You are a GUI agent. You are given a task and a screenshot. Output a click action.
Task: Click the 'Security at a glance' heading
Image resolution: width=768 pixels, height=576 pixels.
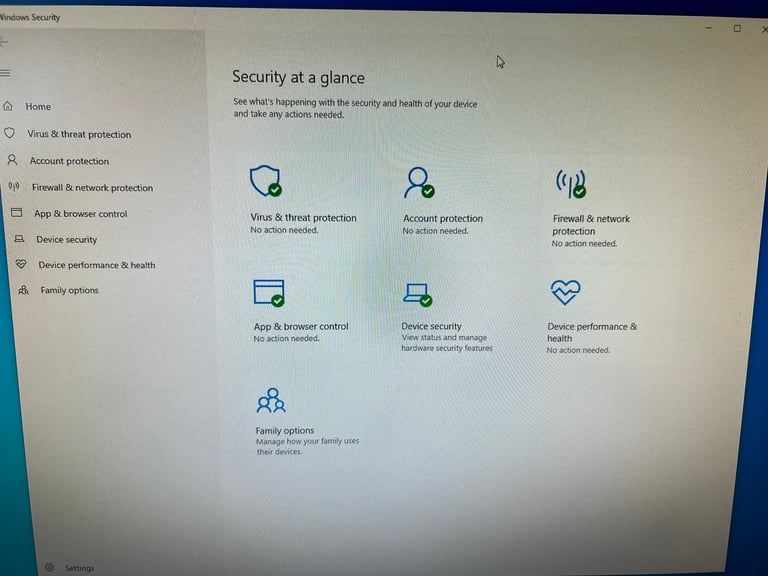point(298,77)
